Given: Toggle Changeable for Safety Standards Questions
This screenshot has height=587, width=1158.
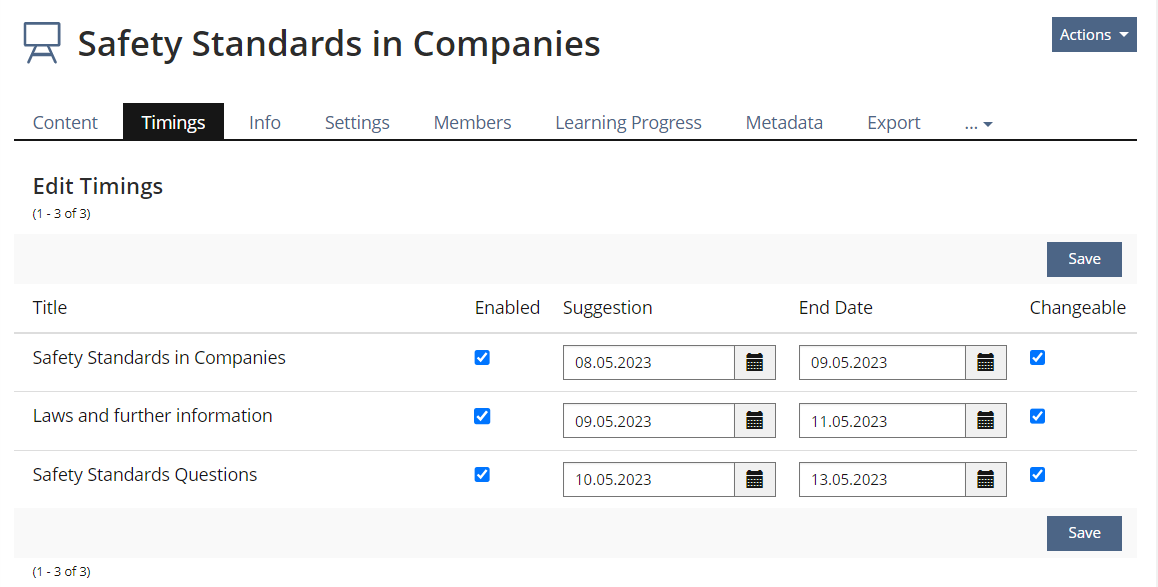Looking at the screenshot, I should [1037, 474].
